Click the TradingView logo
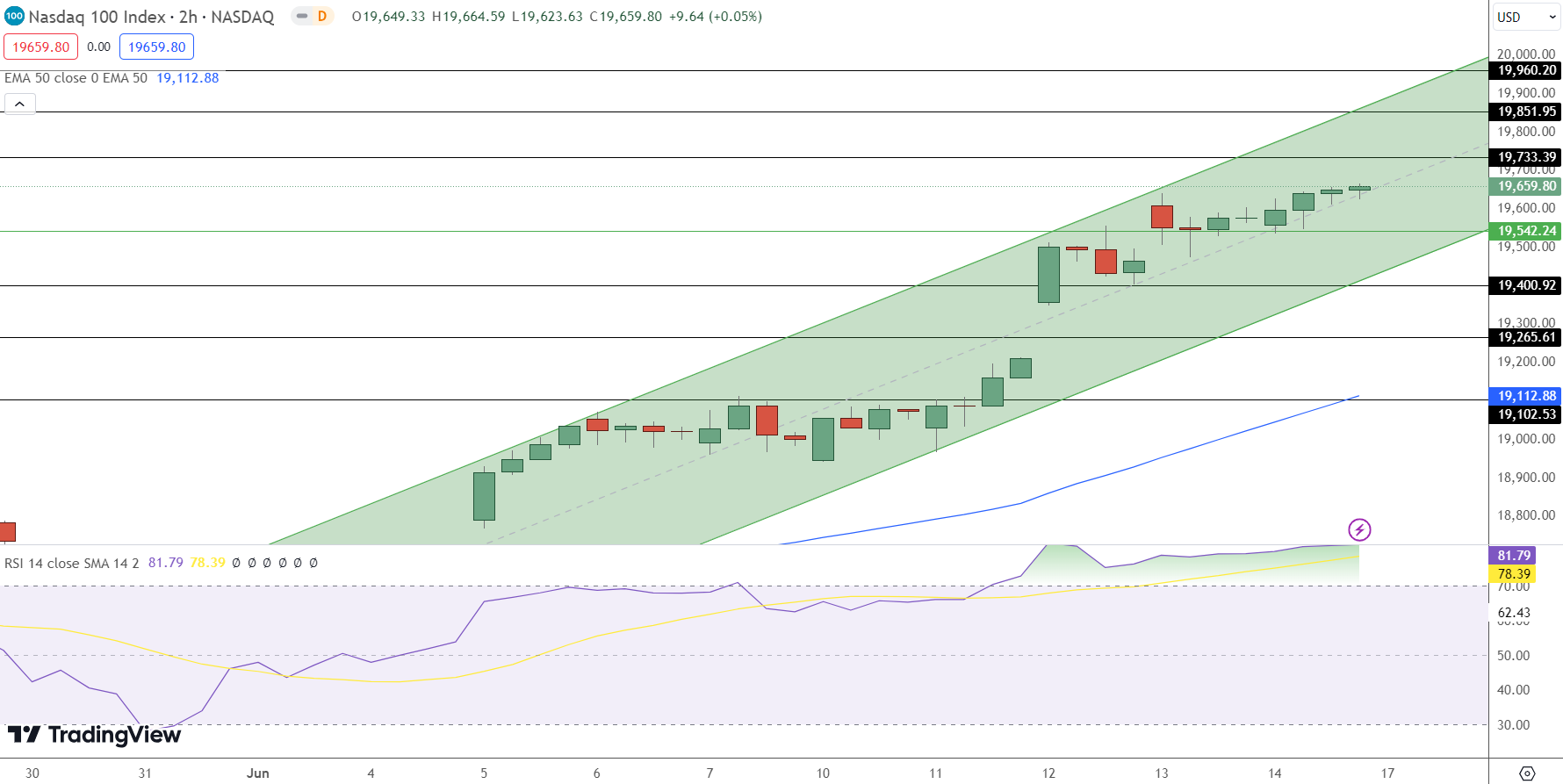 pos(94,735)
